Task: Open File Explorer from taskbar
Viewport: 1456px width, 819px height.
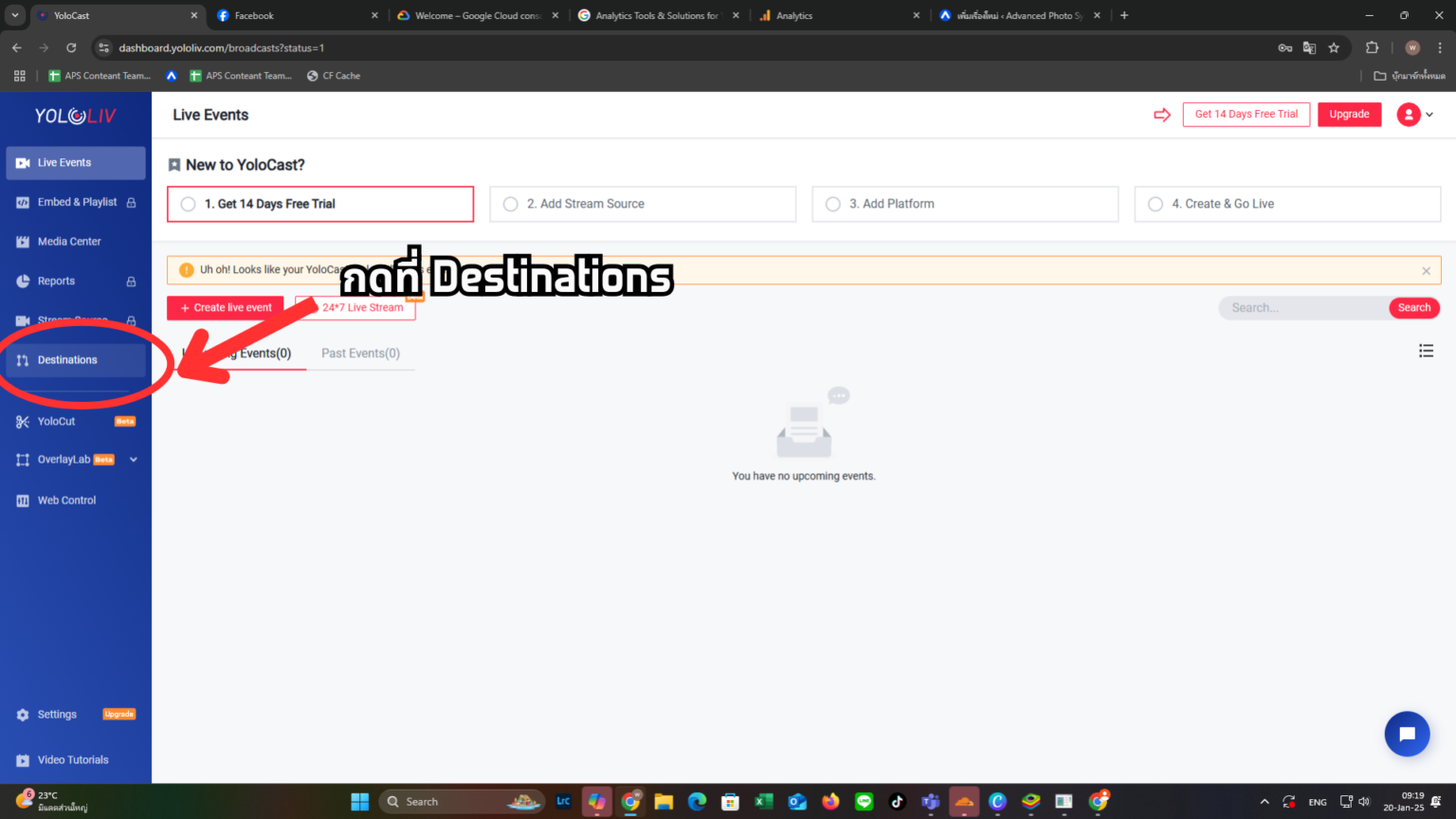Action: (664, 802)
